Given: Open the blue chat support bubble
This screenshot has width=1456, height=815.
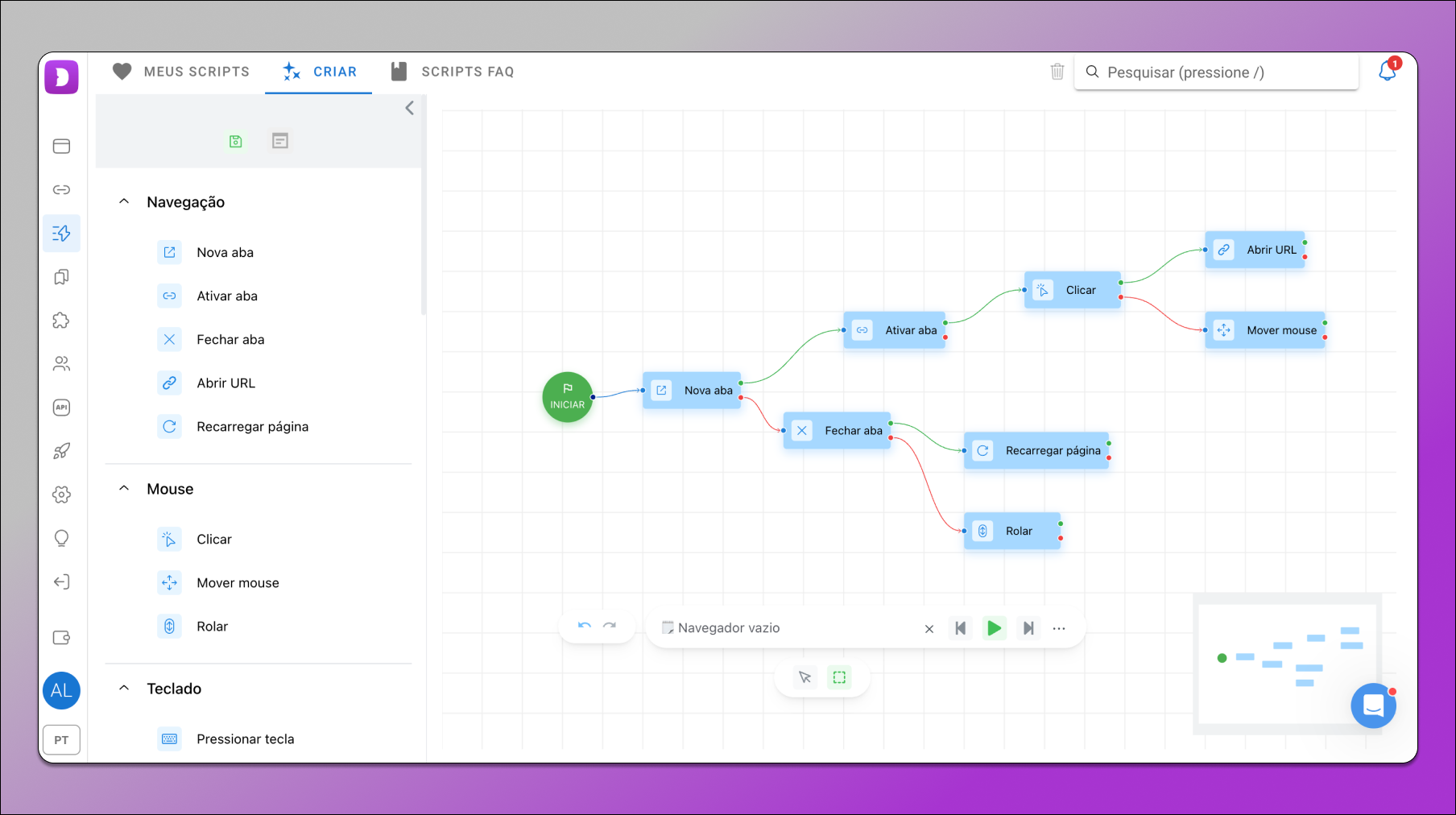Looking at the screenshot, I should [x=1373, y=706].
